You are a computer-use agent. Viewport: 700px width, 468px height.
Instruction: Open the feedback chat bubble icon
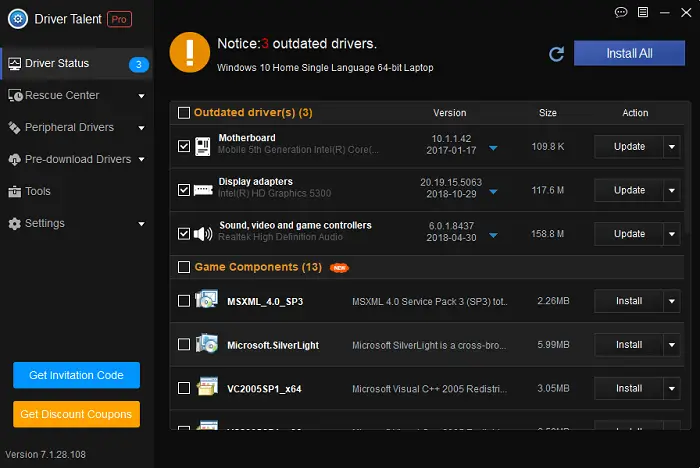621,12
